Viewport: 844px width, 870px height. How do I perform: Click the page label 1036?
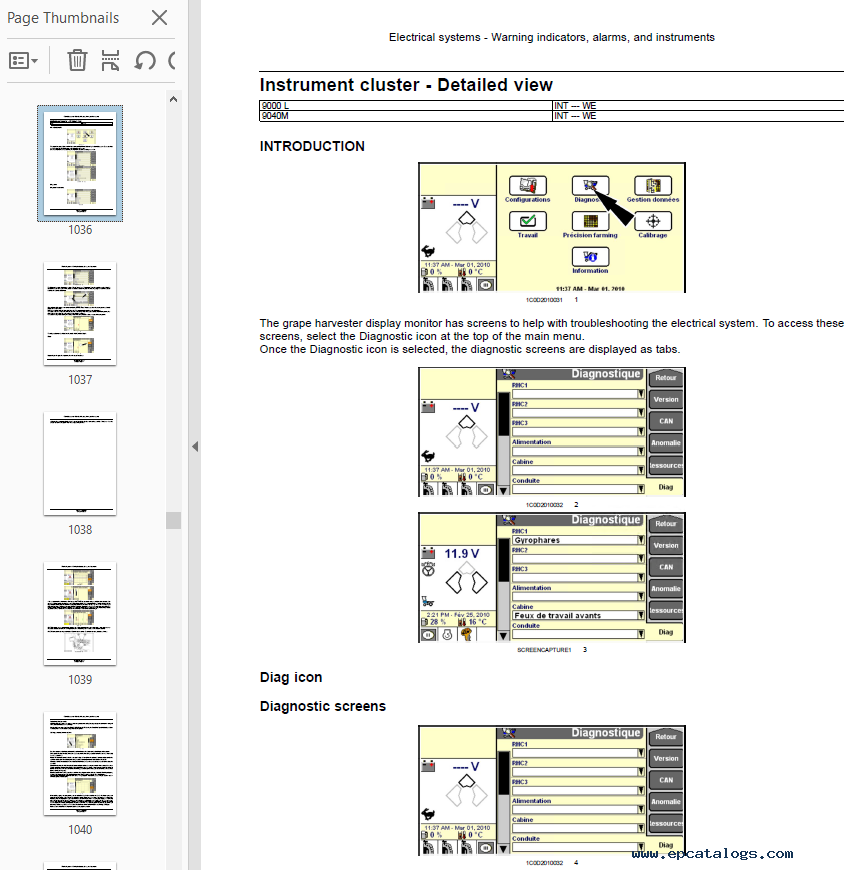tap(80, 230)
